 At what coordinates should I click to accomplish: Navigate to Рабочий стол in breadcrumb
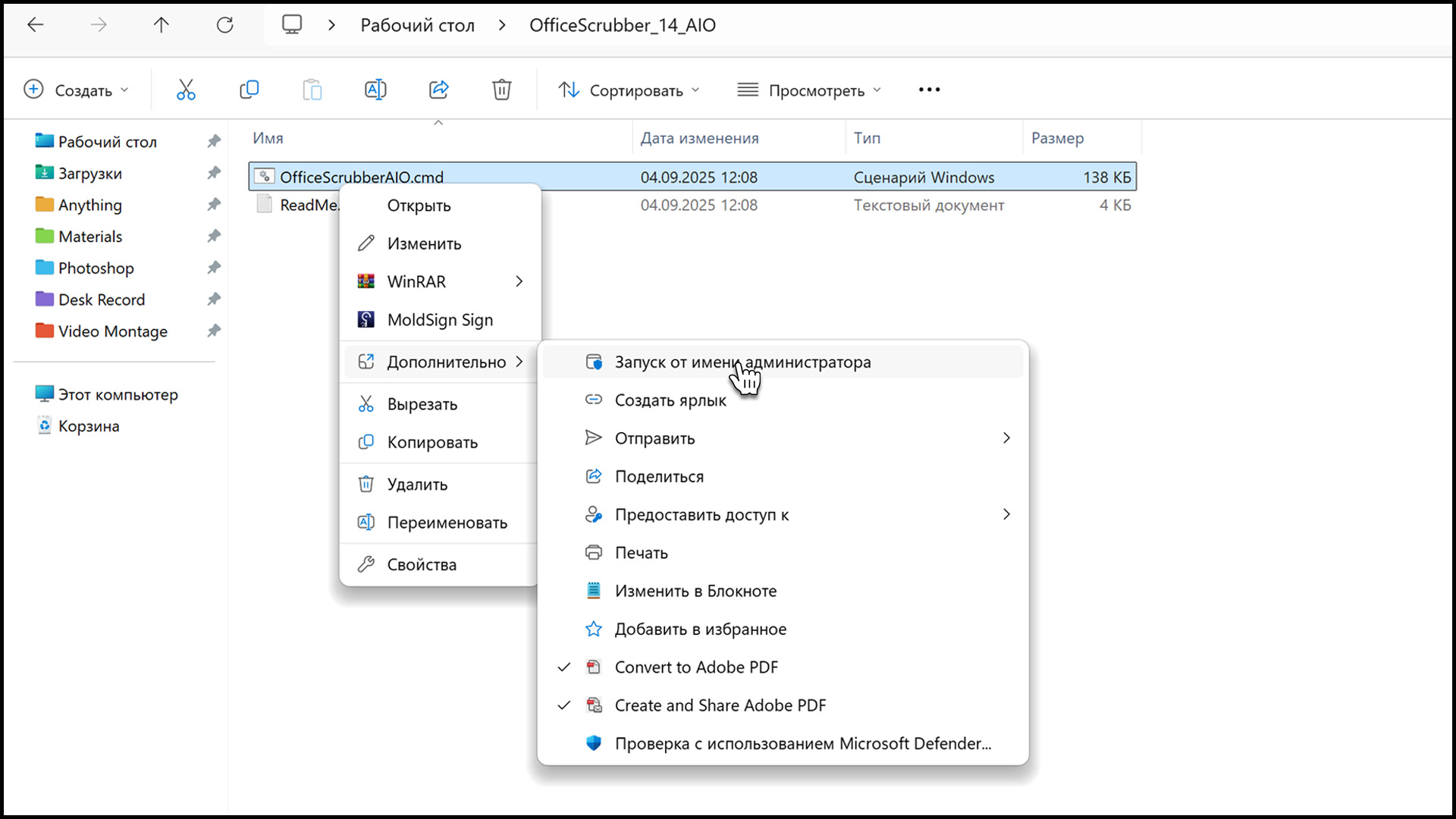417,25
